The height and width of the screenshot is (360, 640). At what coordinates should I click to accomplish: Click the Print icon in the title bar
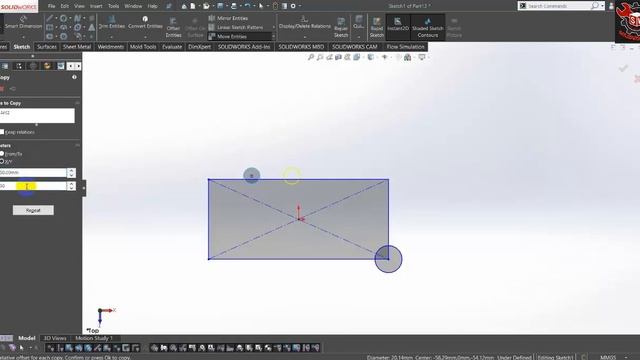pos(234,6)
